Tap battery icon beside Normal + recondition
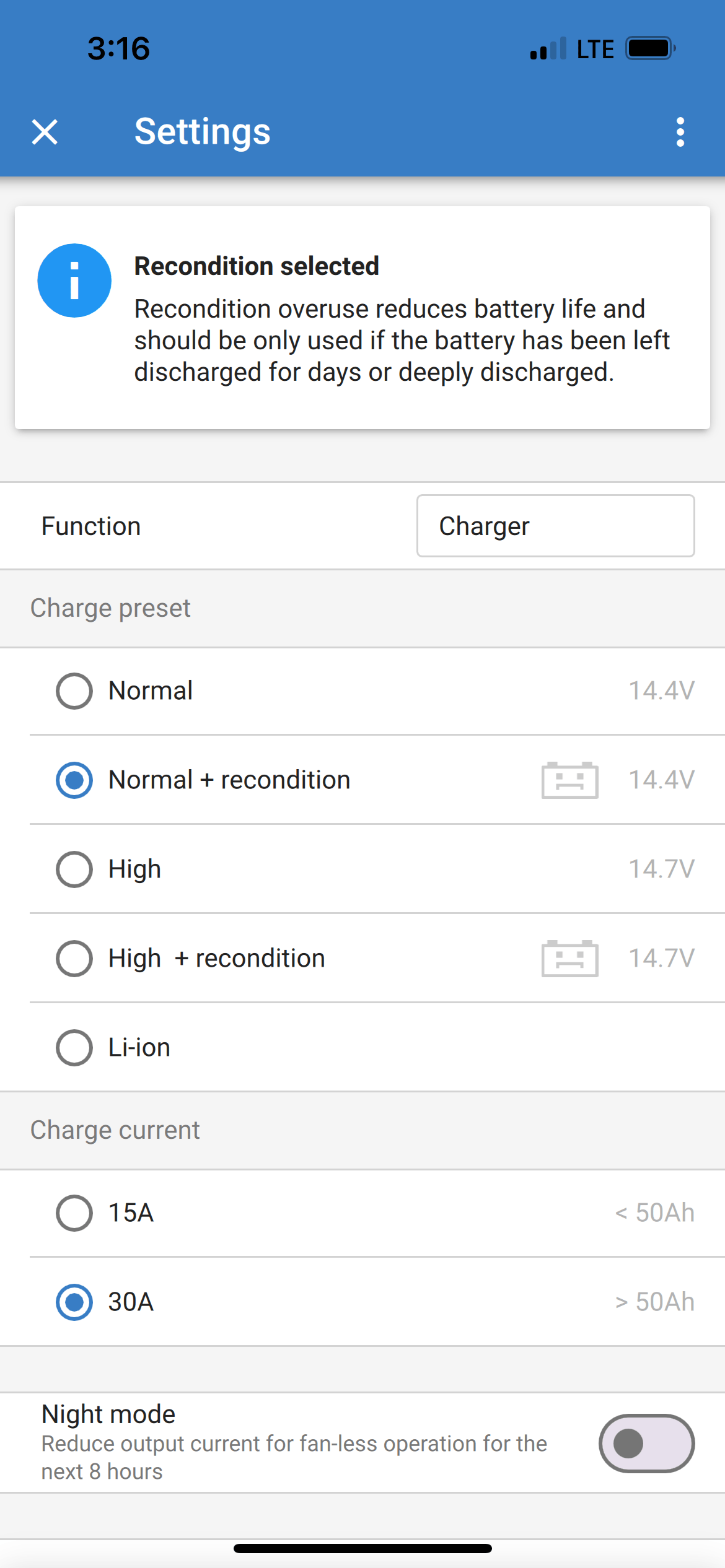 point(569,780)
